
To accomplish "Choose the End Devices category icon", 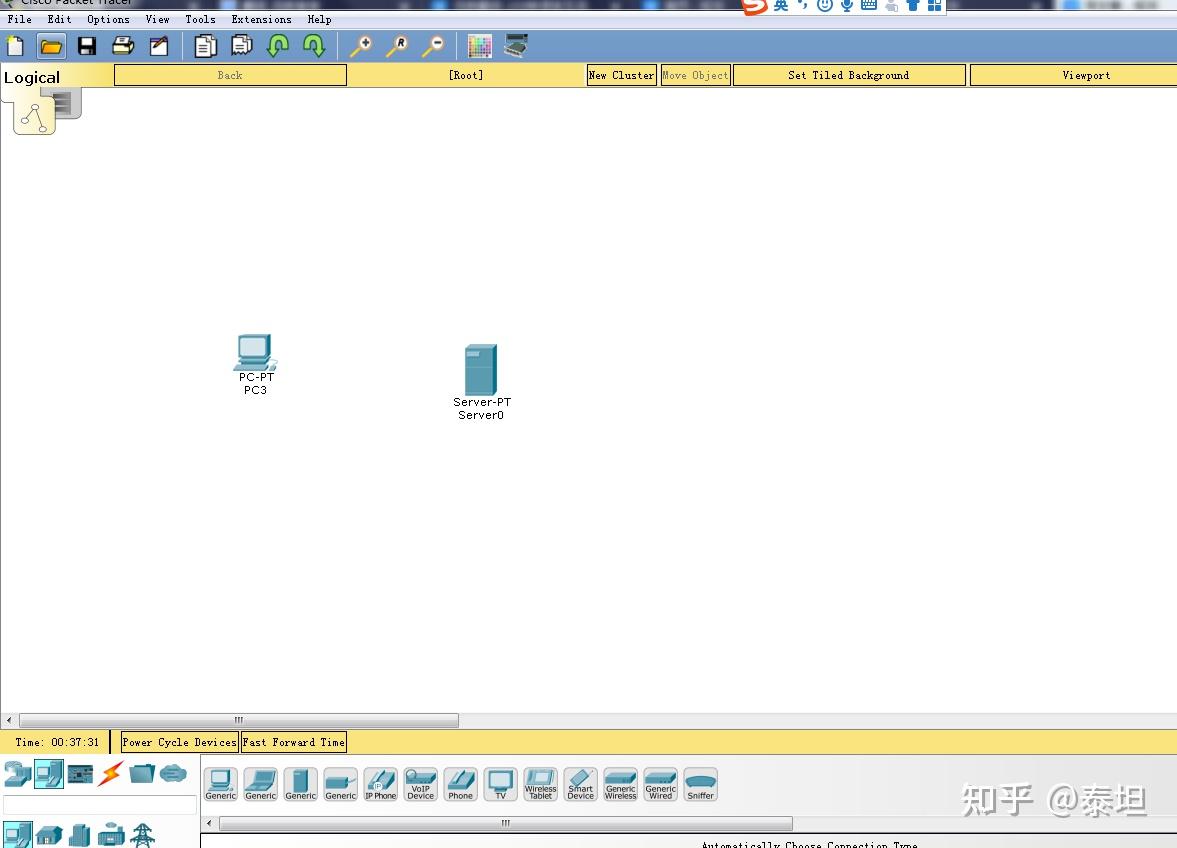I will tap(49, 774).
